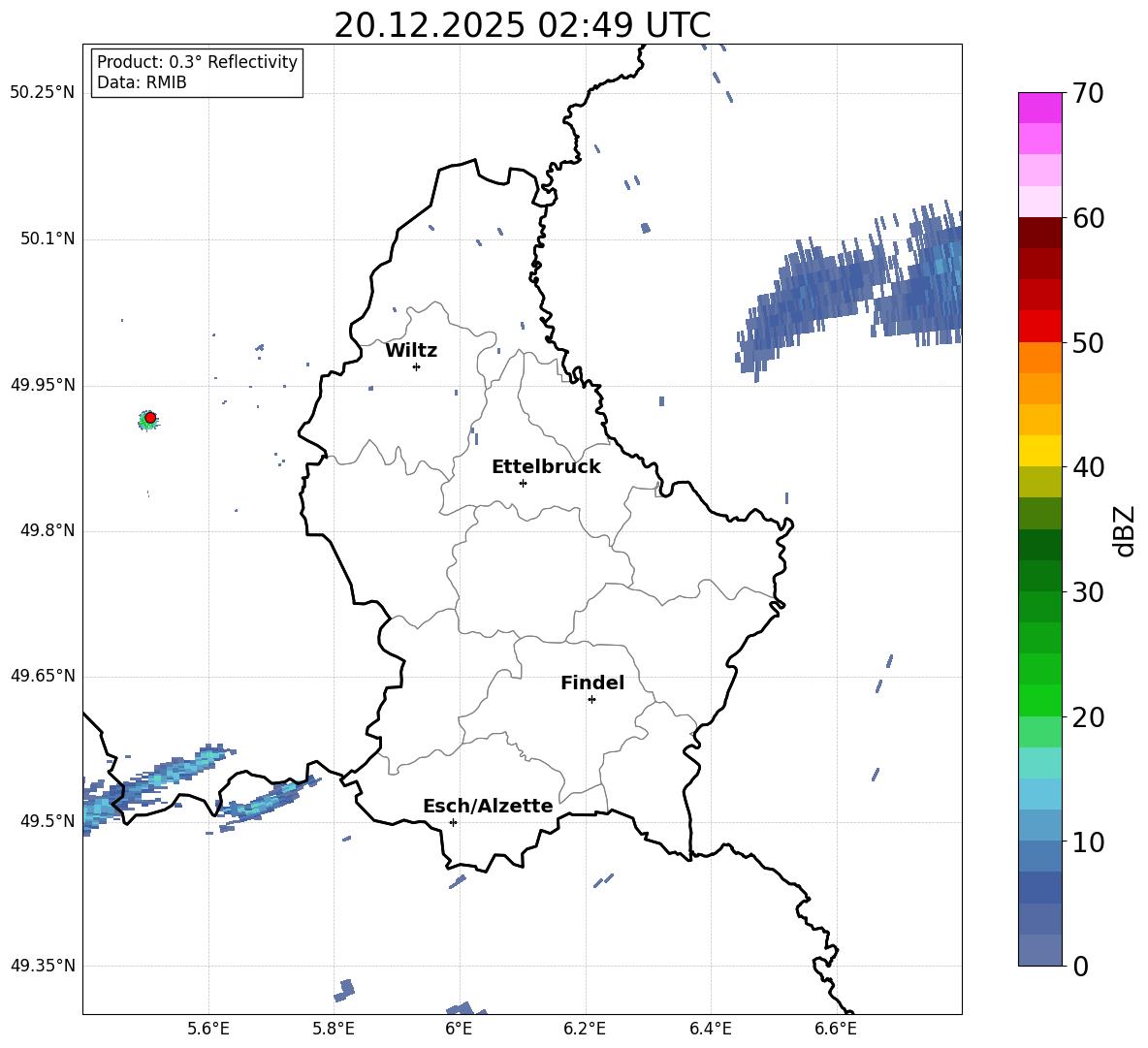Select the Wiltz city label
This screenshot has height=1048, width=1148.
411,351
